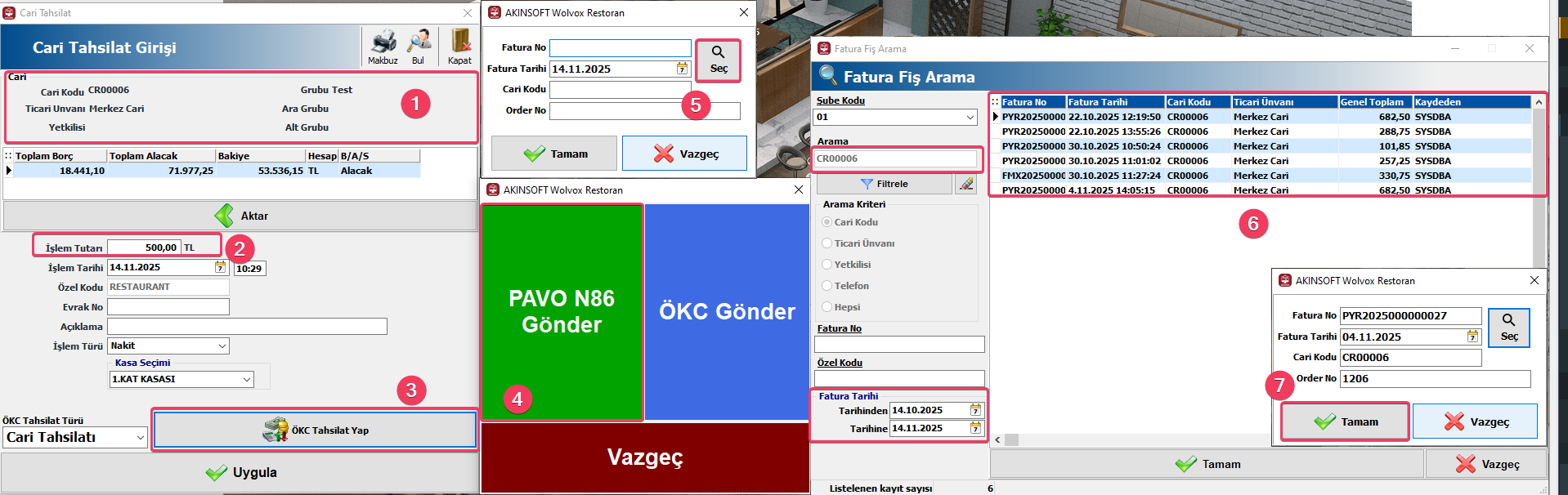Click the clear filter eraser icon

click(x=966, y=184)
